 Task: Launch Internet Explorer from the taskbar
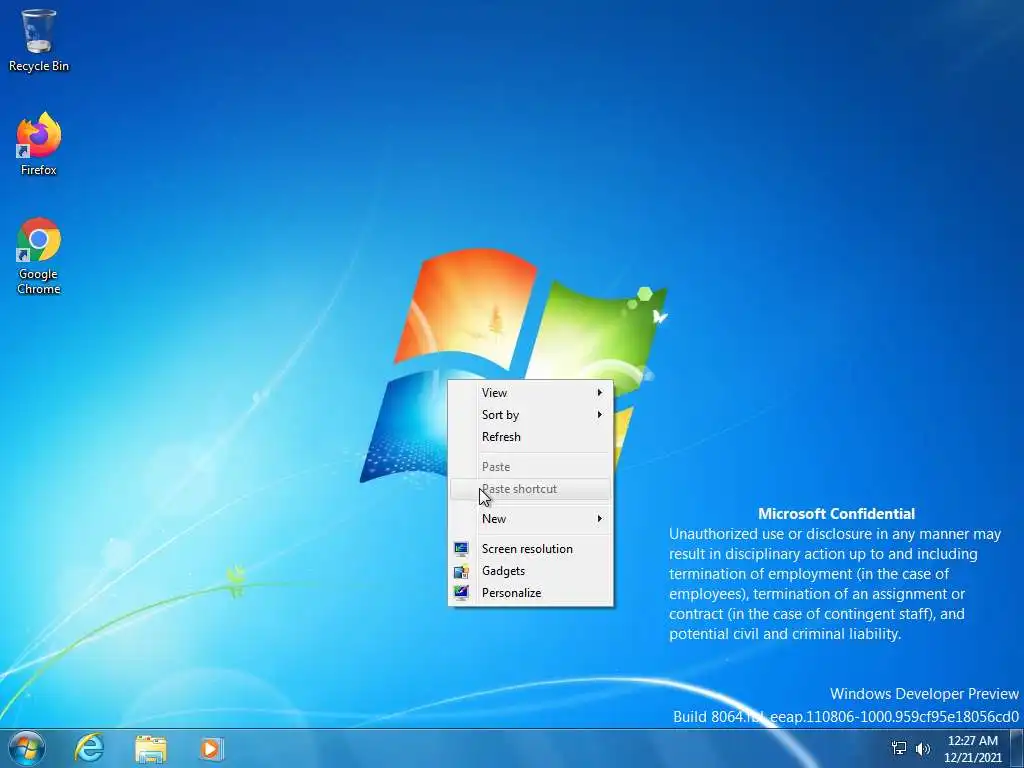(x=89, y=748)
